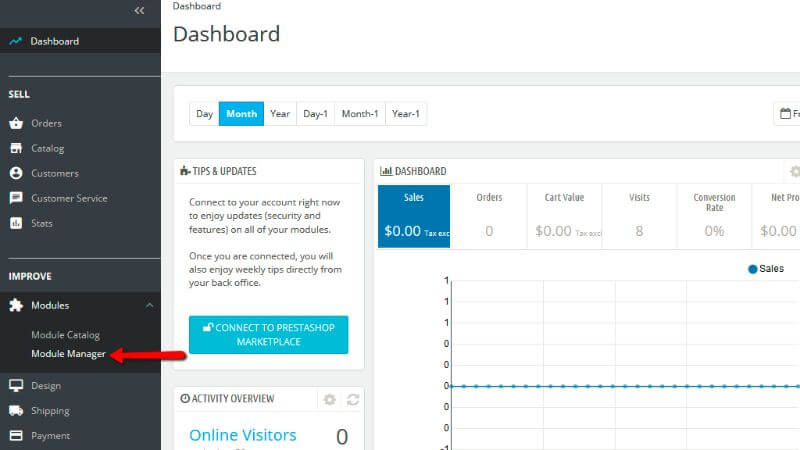Click the Modules puzzle piece icon
The image size is (800, 450).
tap(16, 305)
